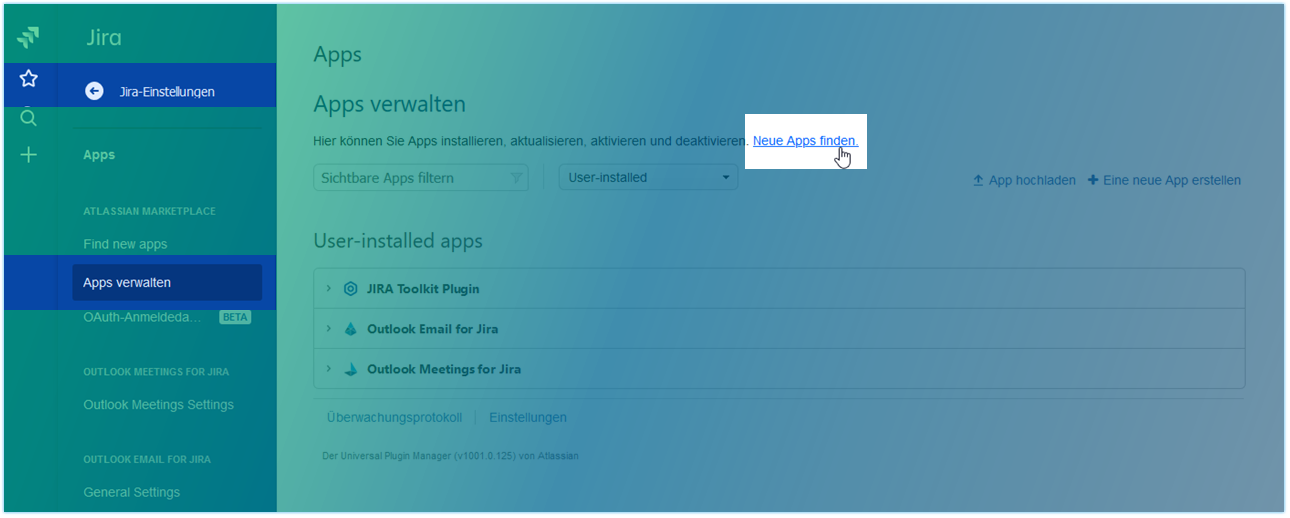Image resolution: width=1290 pixels, height=518 pixels.
Task: Click the Outlook Email for Jira icon
Action: (350, 329)
